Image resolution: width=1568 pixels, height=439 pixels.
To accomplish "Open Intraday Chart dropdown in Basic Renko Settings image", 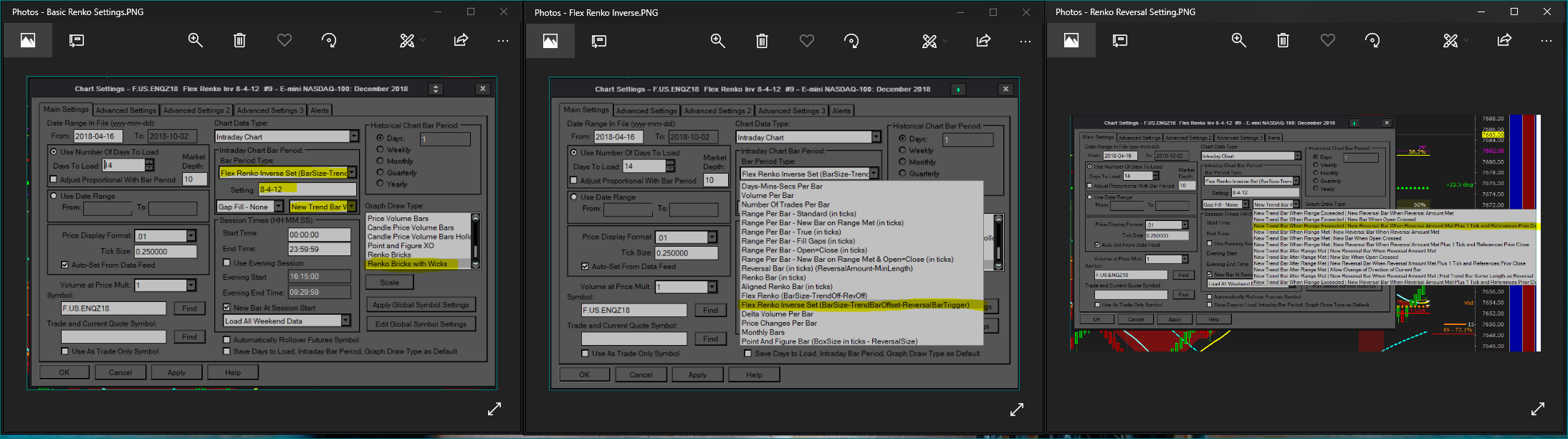I will point(353,136).
